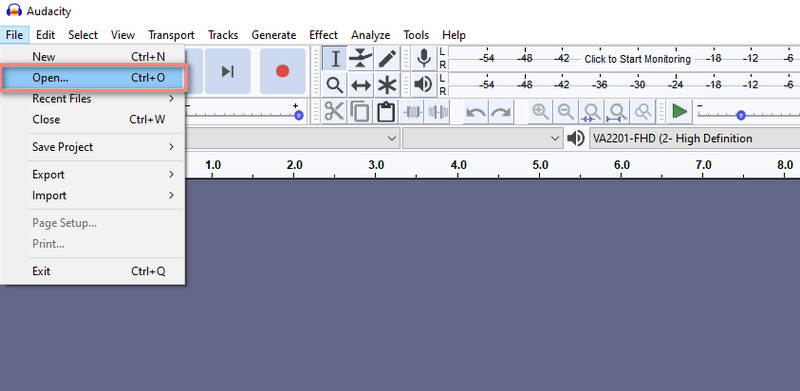Open the VA2201-FHD playback device dropdown
This screenshot has height=391, width=800.
(x=694, y=138)
